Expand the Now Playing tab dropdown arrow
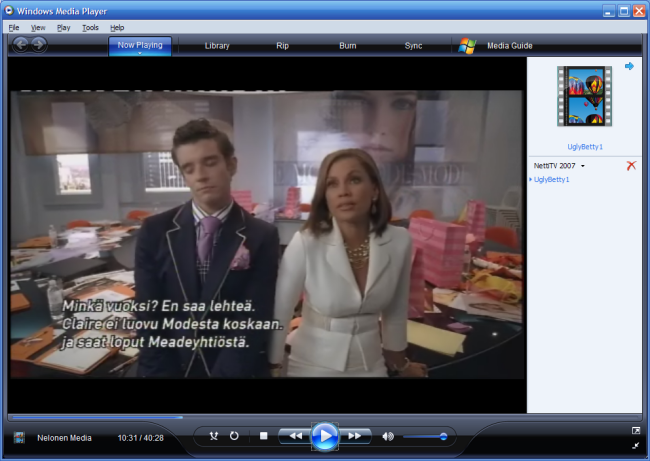650x461 pixels. point(140,53)
